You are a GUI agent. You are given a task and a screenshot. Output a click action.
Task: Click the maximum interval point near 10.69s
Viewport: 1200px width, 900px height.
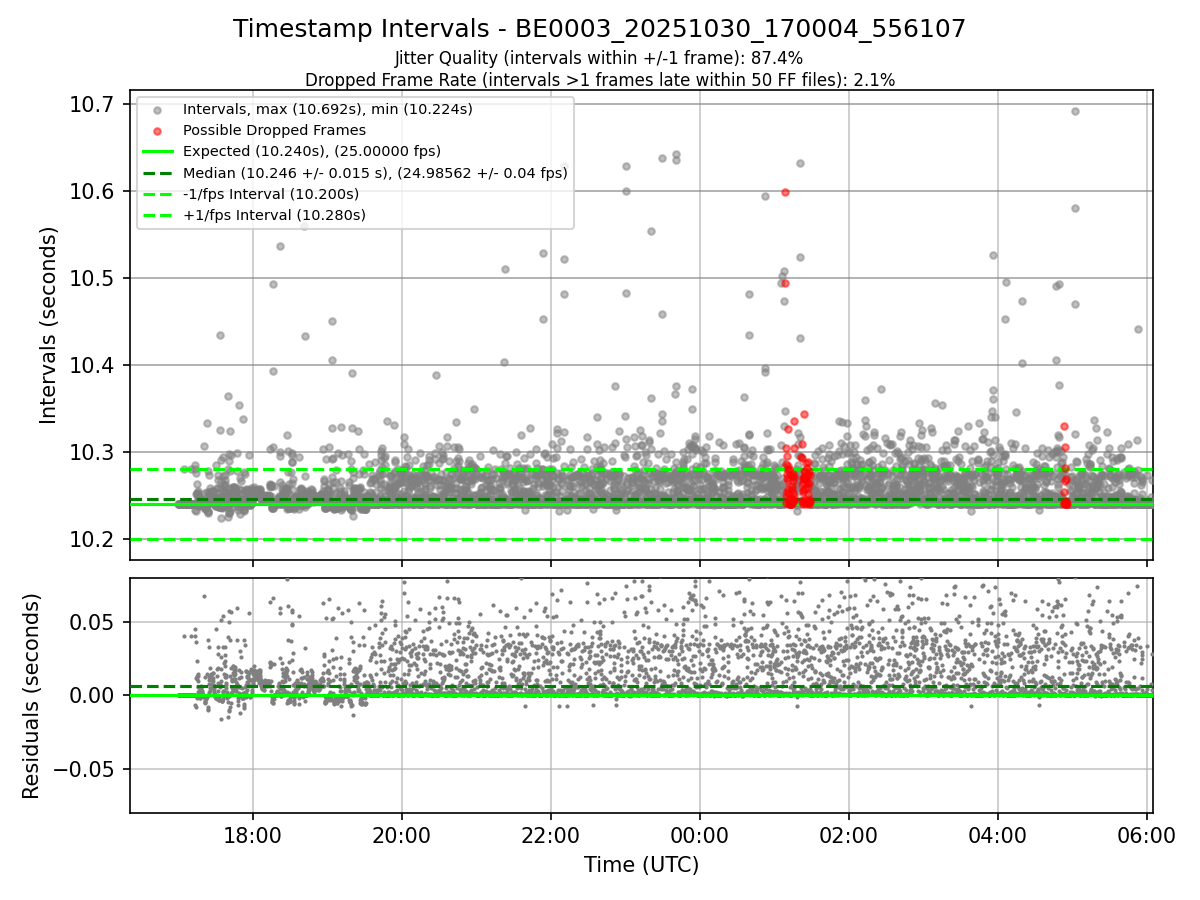(x=1075, y=111)
